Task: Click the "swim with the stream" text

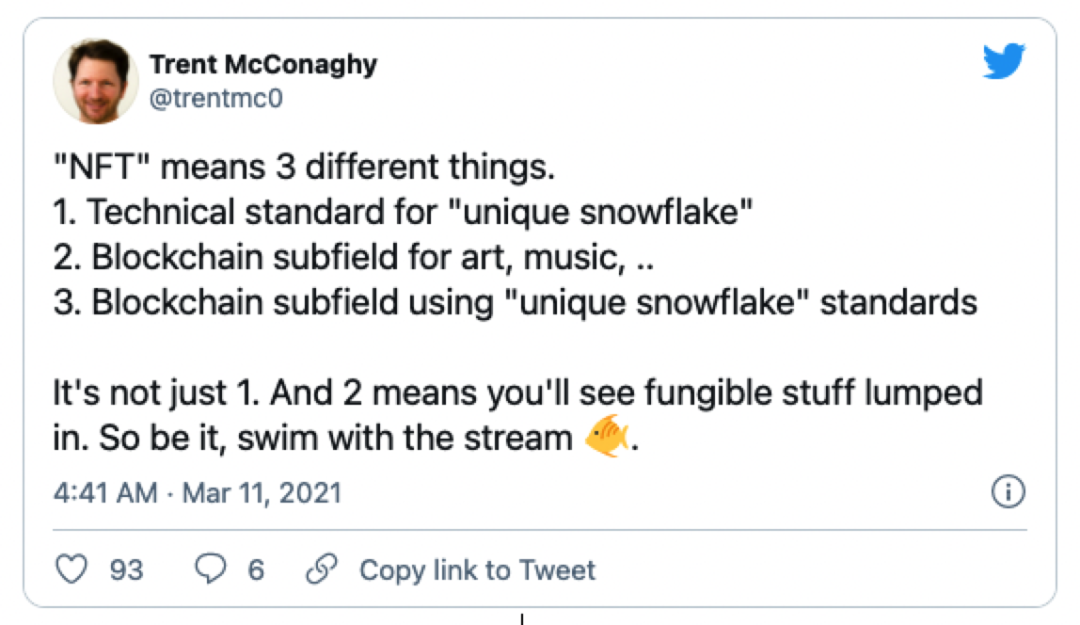Action: pyautogui.click(x=405, y=438)
